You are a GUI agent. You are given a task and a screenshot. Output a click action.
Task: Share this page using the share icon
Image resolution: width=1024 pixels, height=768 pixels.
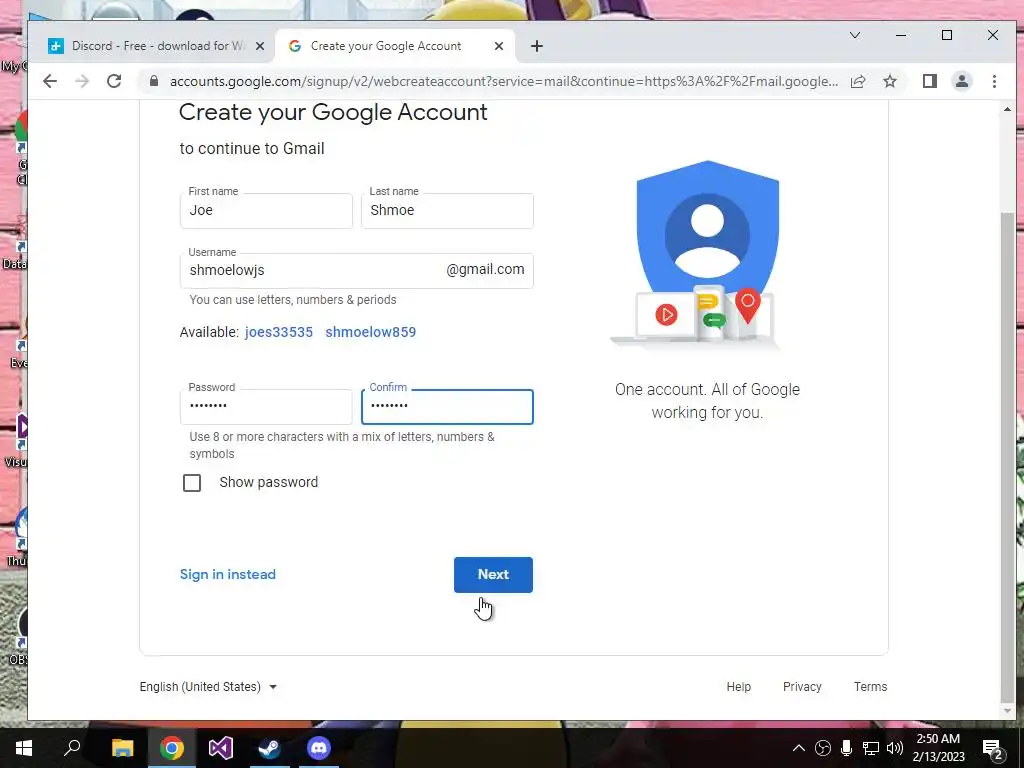[x=857, y=81]
